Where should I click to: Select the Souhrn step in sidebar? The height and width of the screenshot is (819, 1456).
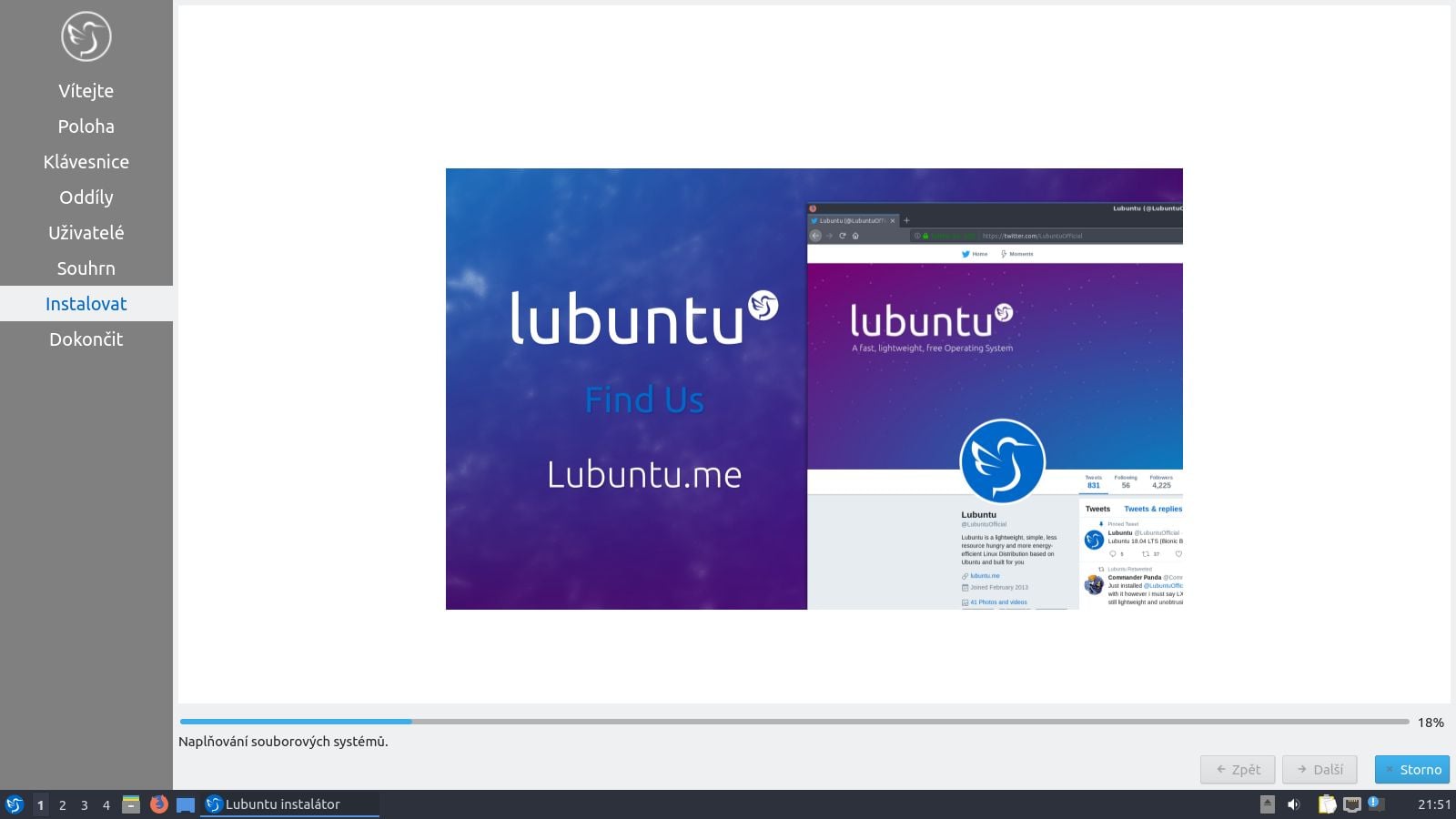coord(86,268)
